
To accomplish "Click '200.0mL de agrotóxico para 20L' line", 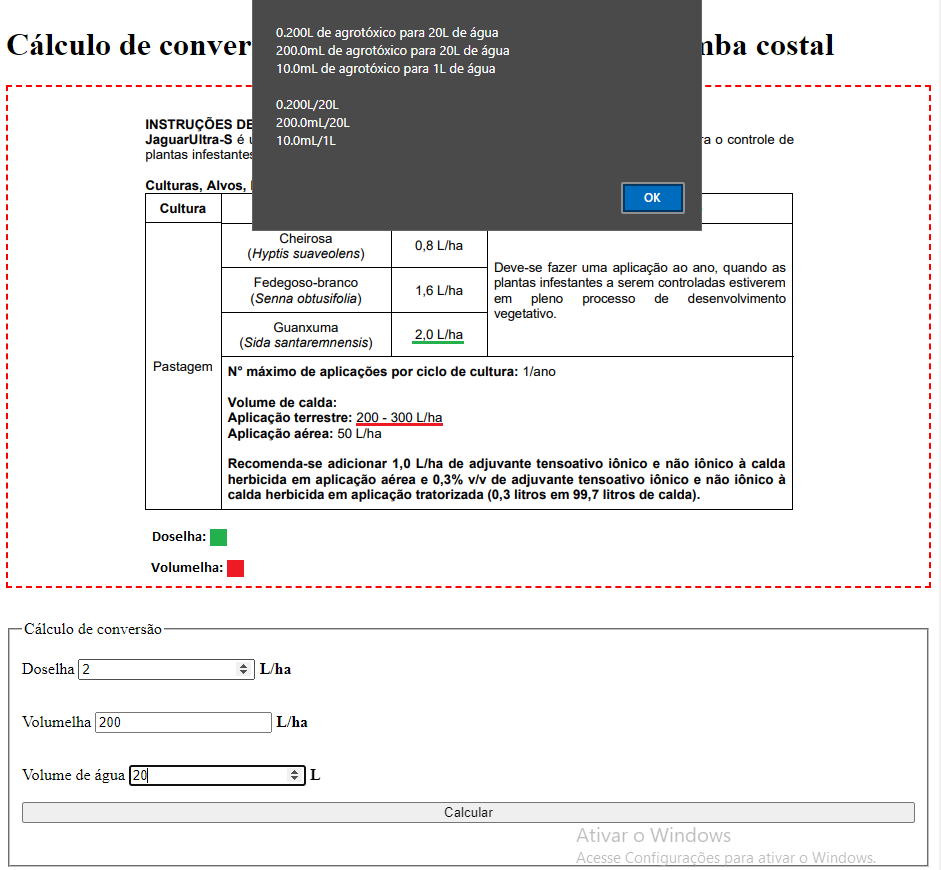I will 392,50.
